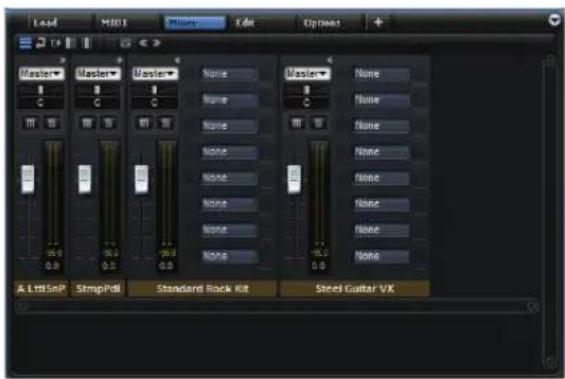Click the small right-pointing arrow toolbar icon next to the return arrow
The width and height of the screenshot is (565, 379).
click(x=56, y=43)
